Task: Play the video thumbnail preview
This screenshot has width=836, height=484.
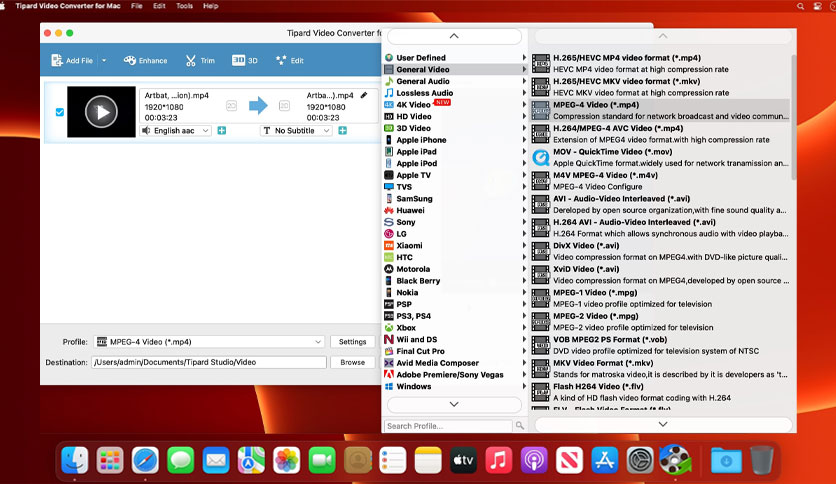Action: pyautogui.click(x=101, y=112)
